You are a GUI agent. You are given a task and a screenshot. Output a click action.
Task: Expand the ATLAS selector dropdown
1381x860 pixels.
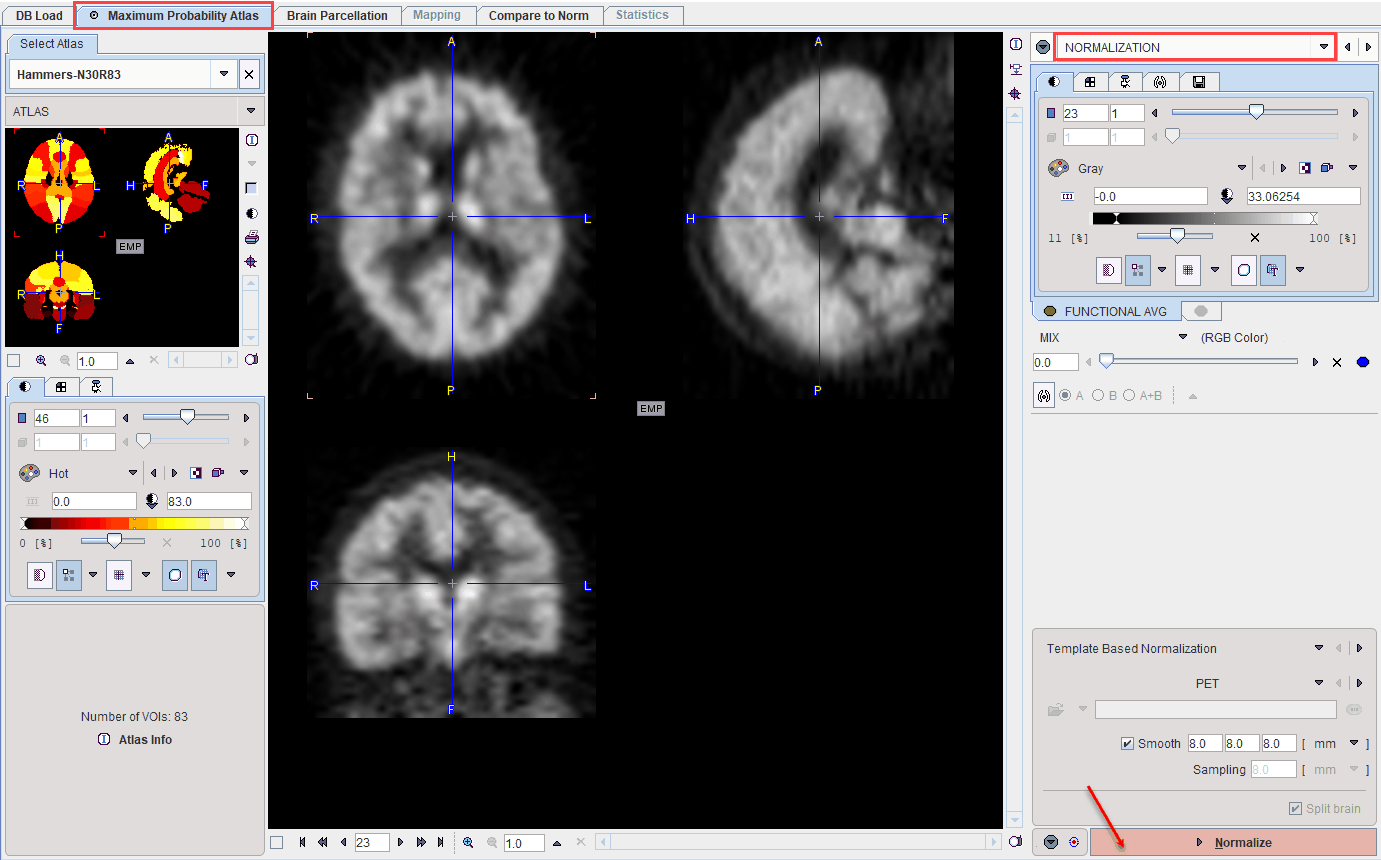pos(251,111)
